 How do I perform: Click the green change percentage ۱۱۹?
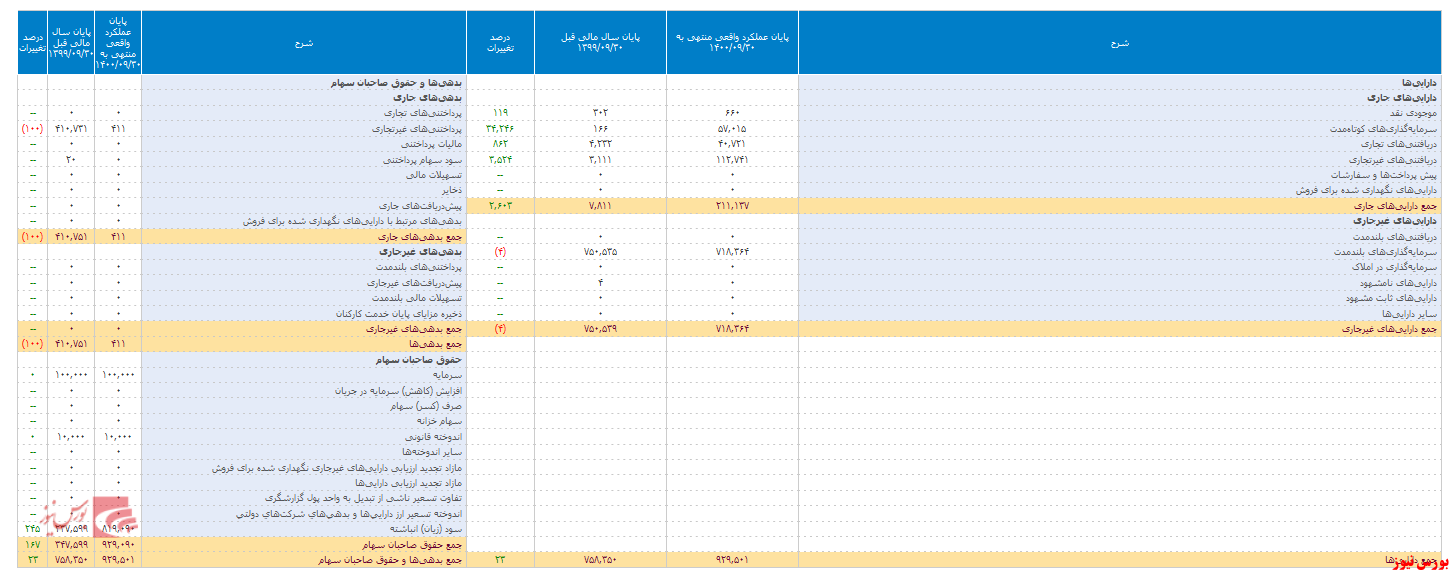501,114
